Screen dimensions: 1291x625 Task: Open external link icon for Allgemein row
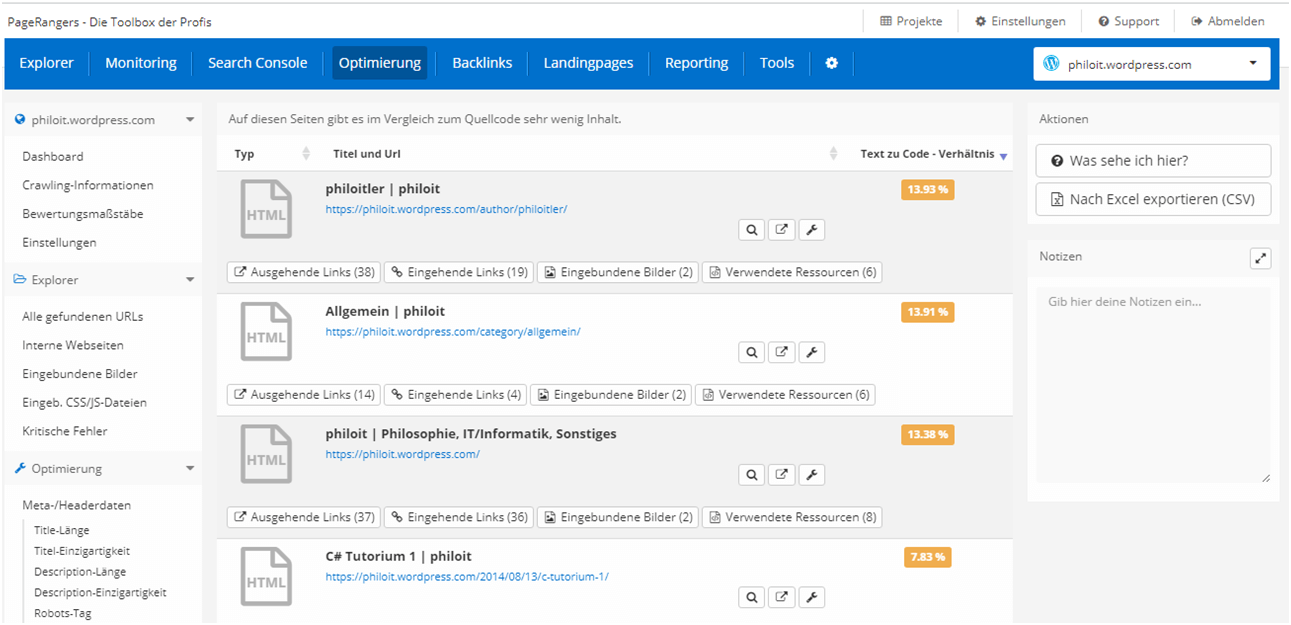pos(782,352)
